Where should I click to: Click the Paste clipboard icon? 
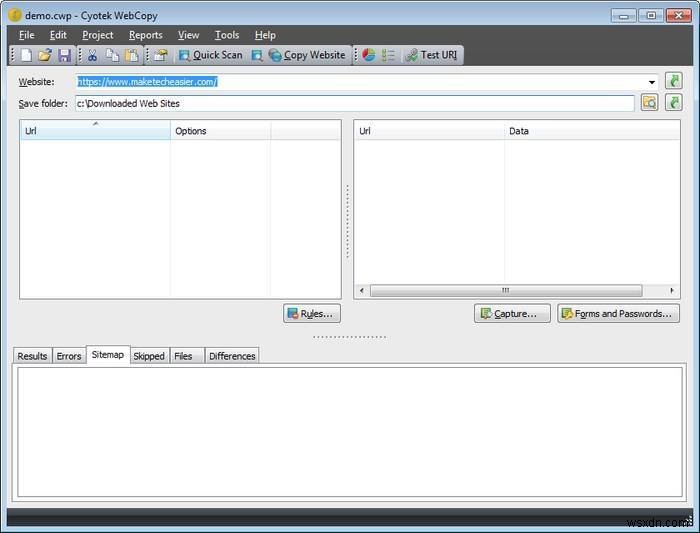pos(132,55)
